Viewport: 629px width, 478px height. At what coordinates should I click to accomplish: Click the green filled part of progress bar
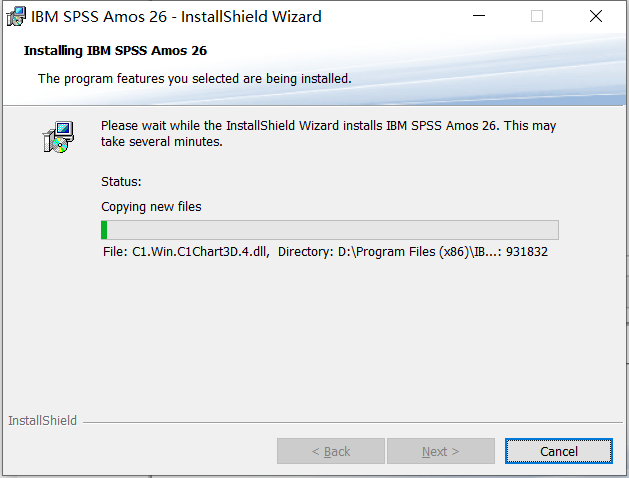pos(104,230)
